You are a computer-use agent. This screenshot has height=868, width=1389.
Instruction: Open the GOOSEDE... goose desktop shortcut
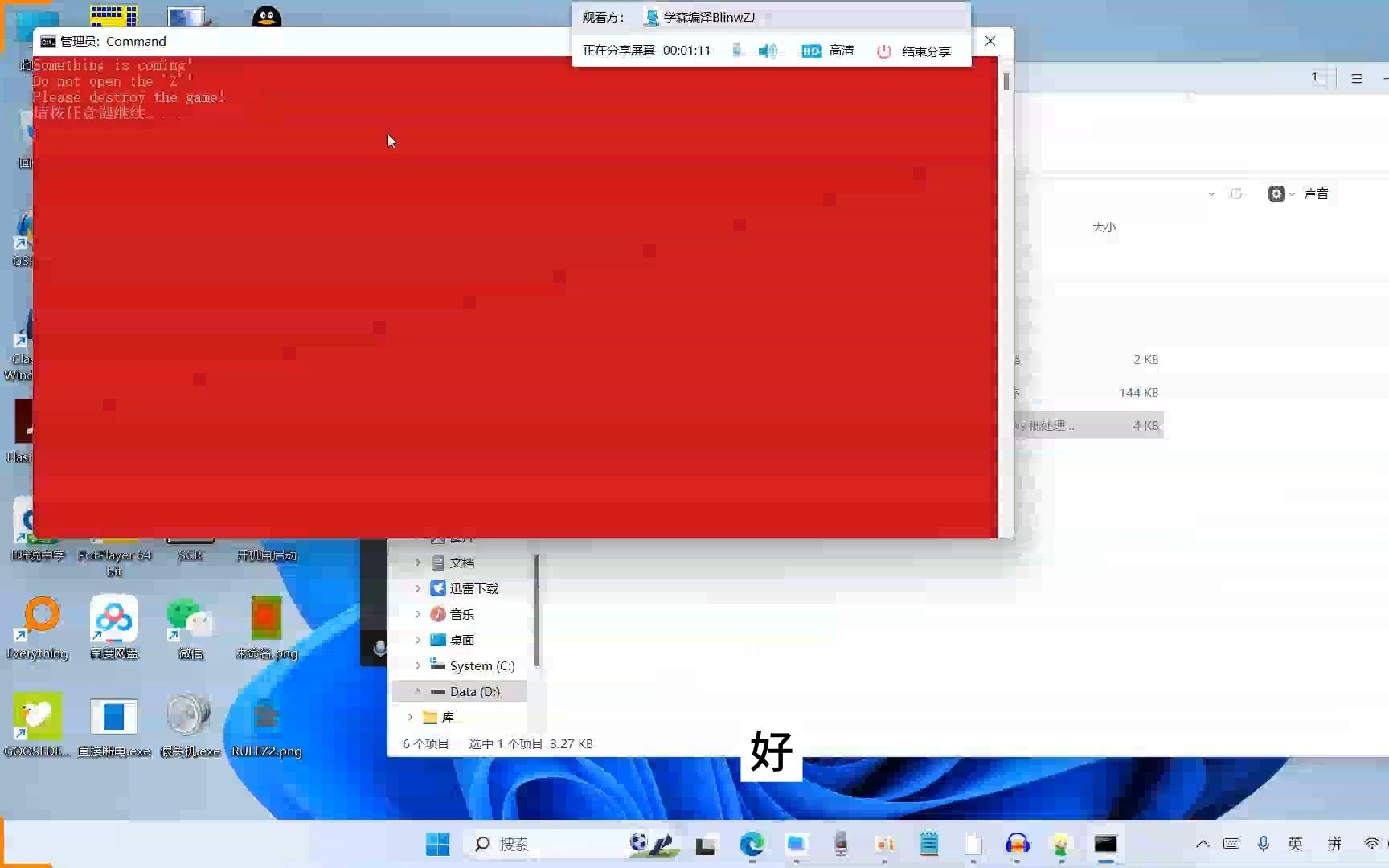37,726
